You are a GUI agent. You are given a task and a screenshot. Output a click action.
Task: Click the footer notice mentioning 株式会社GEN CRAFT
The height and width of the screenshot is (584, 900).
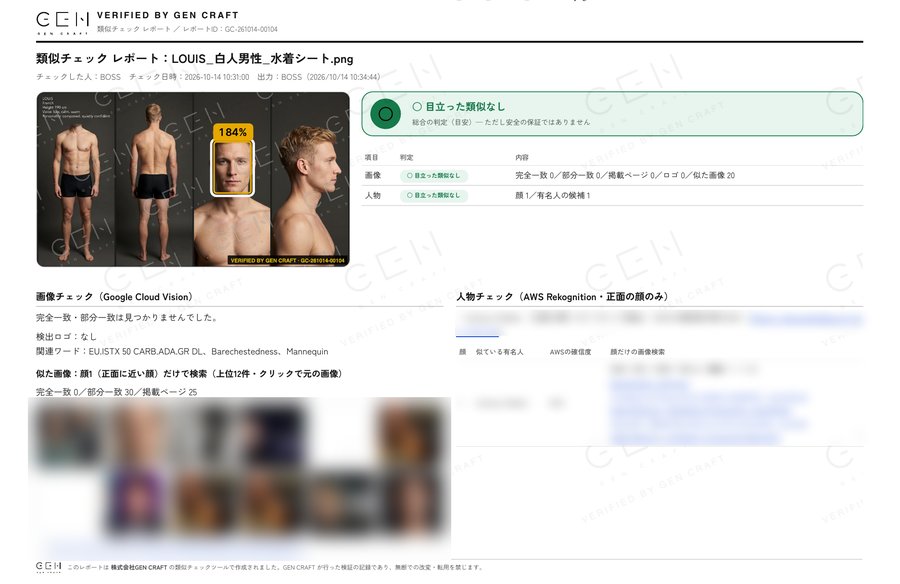(276, 567)
